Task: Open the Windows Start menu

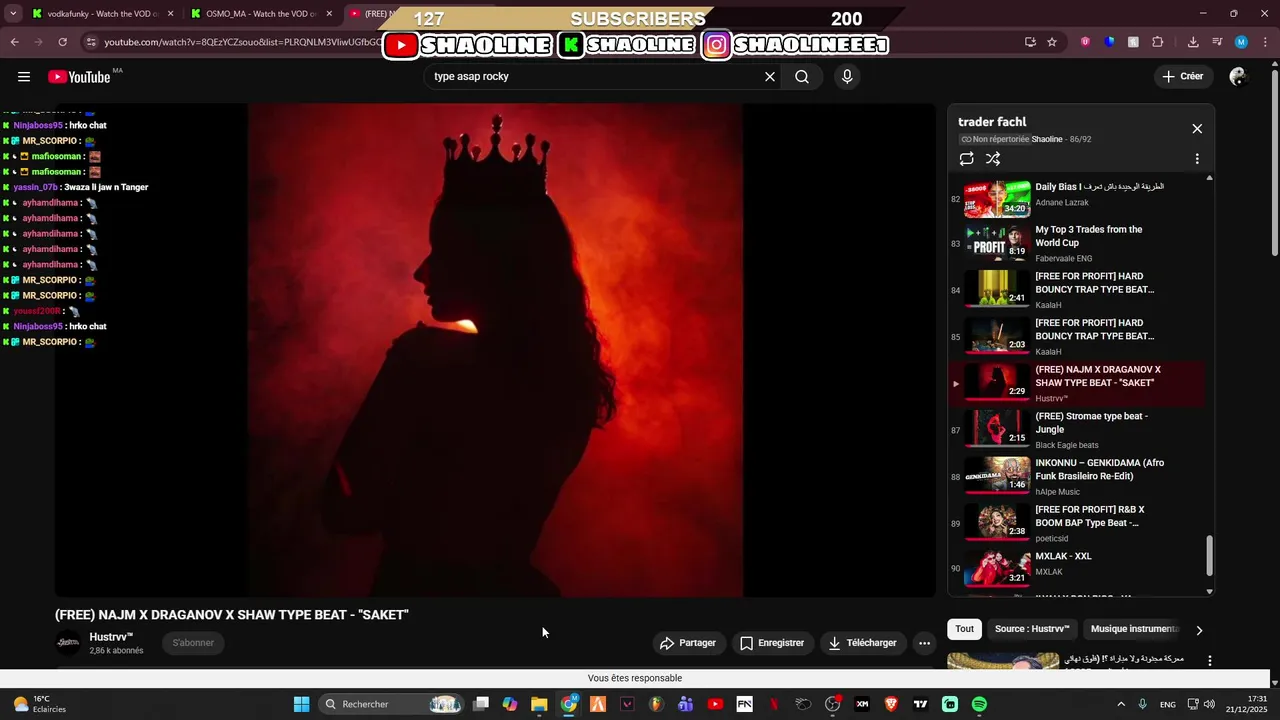Action: [x=301, y=704]
